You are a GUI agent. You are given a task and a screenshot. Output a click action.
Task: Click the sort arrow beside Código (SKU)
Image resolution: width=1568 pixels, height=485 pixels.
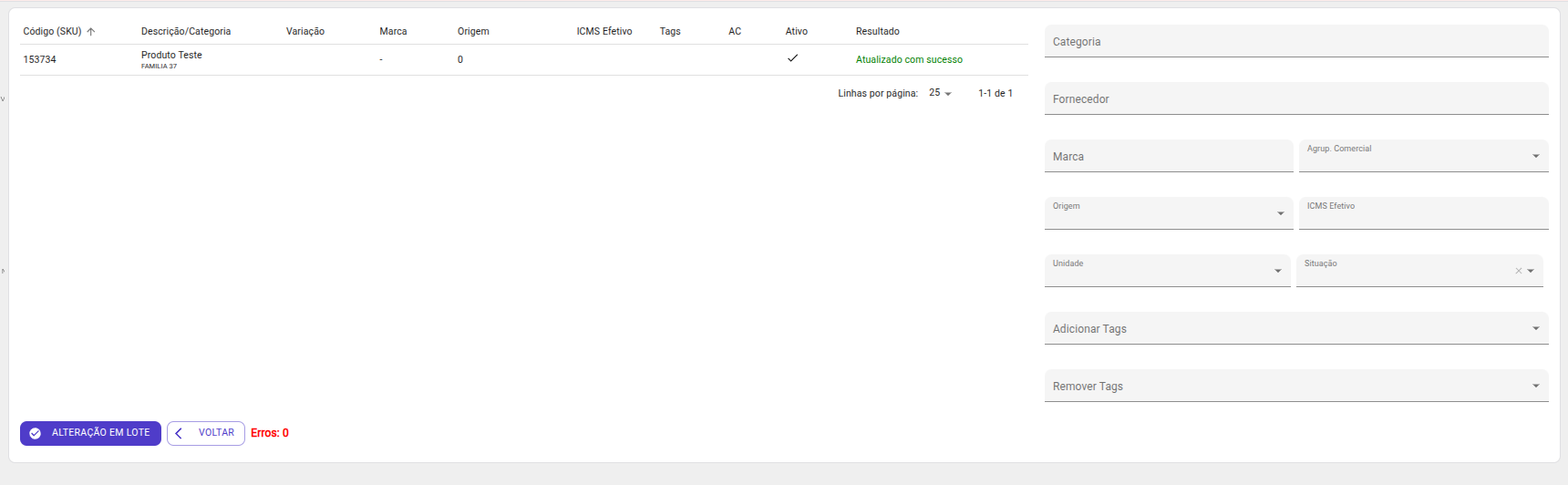[x=91, y=32]
